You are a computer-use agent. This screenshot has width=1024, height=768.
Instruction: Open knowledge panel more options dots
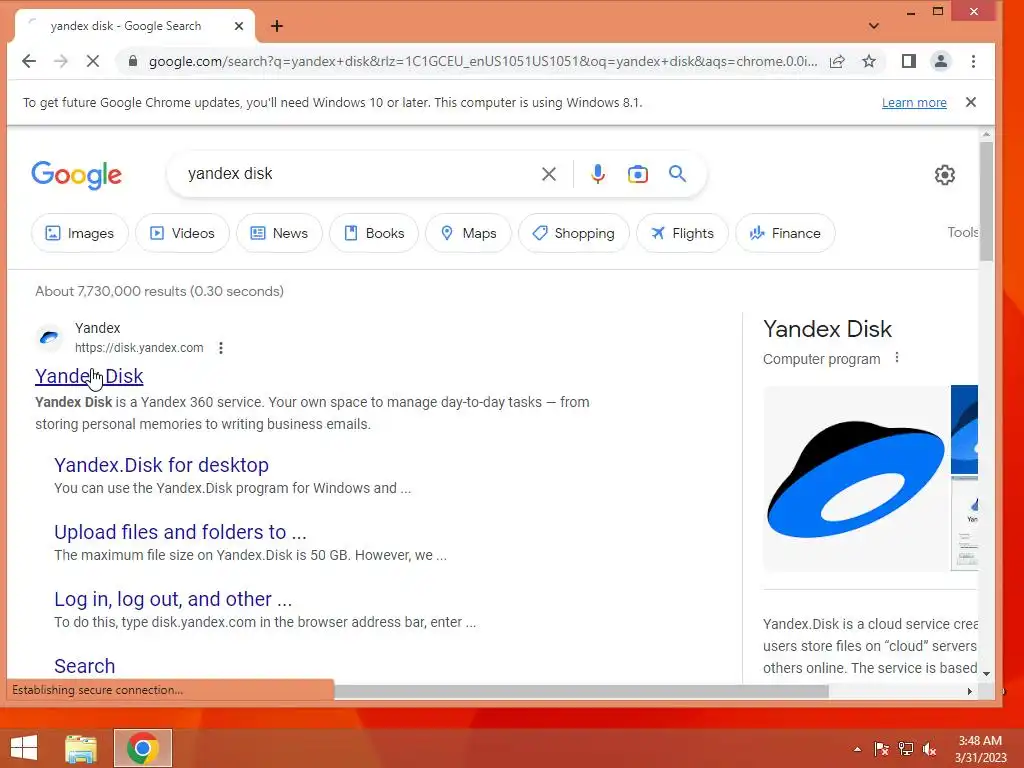897,358
